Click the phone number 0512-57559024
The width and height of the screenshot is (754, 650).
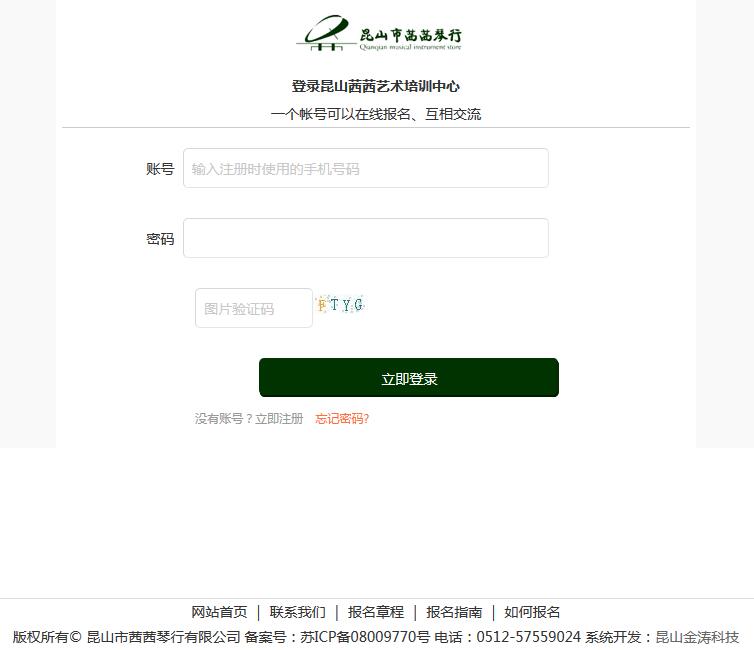pyautogui.click(x=528, y=637)
